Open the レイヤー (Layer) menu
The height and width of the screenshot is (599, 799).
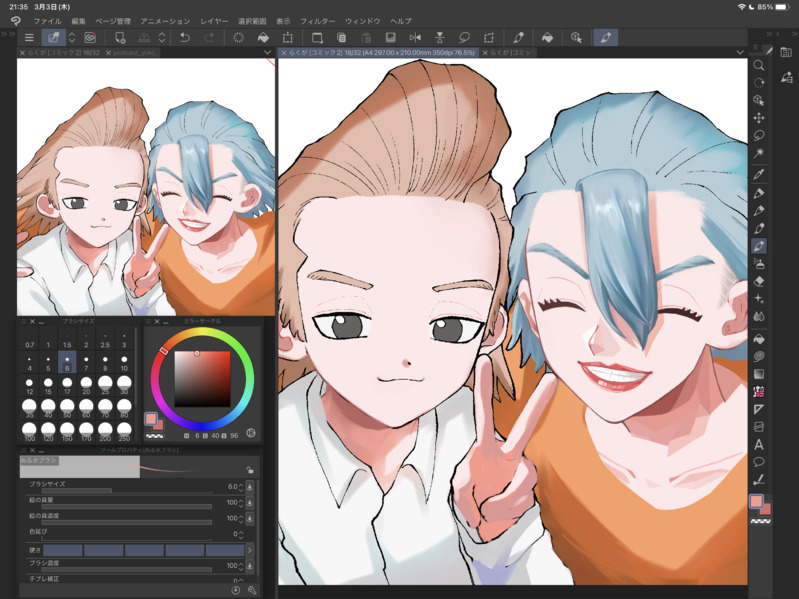[214, 21]
